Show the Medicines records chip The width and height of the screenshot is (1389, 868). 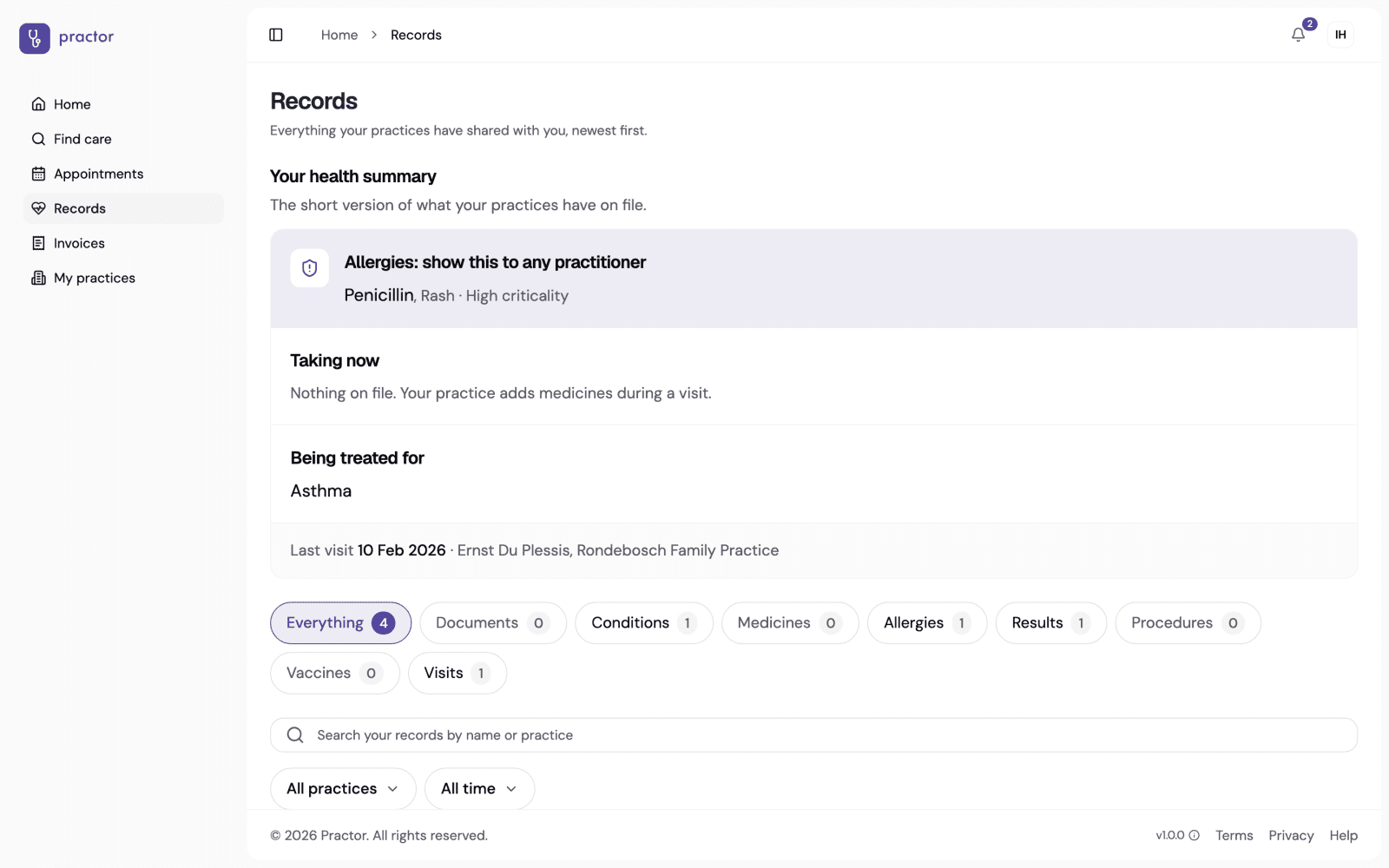[790, 622]
